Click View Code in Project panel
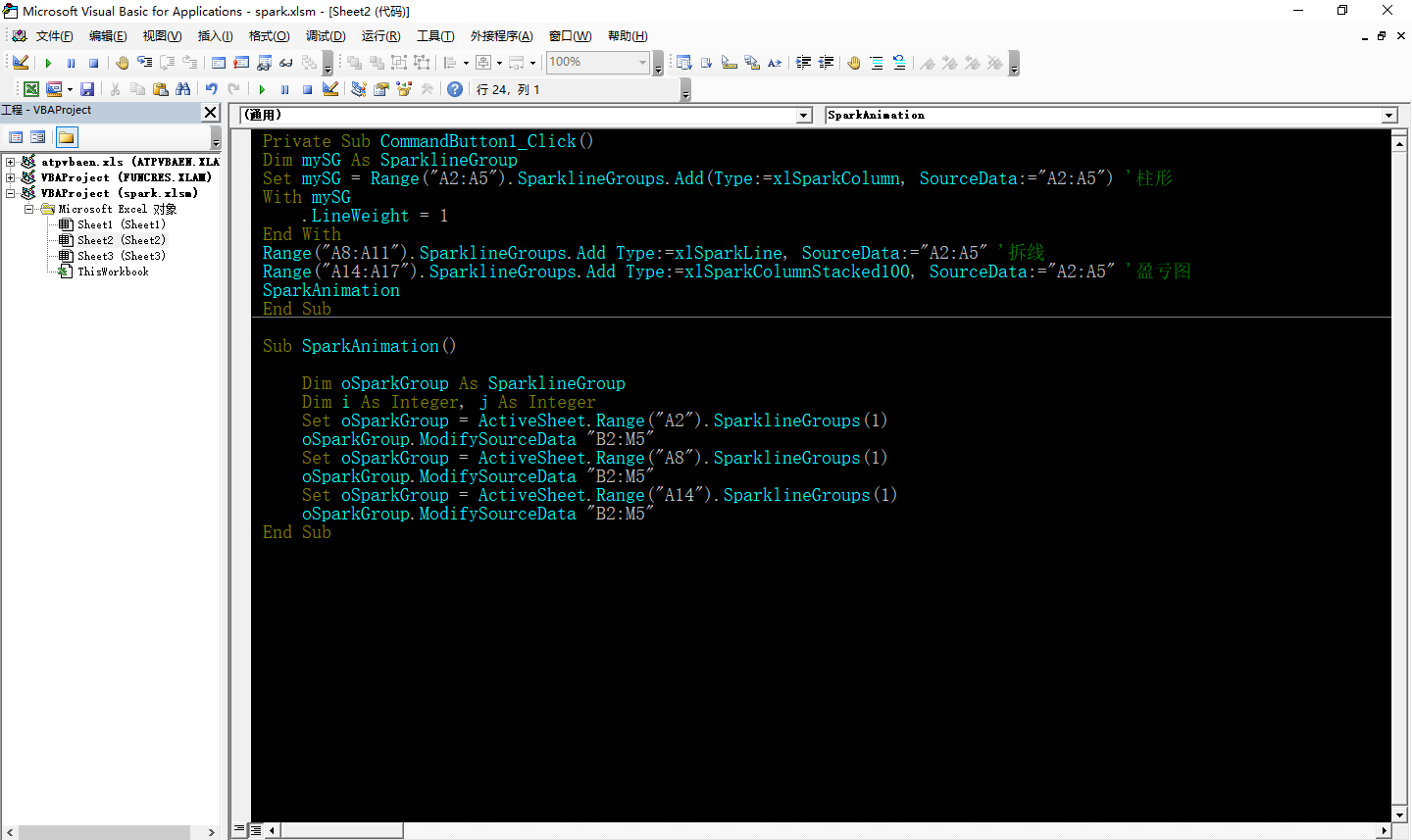This screenshot has width=1412, height=840. pyautogui.click(x=16, y=137)
